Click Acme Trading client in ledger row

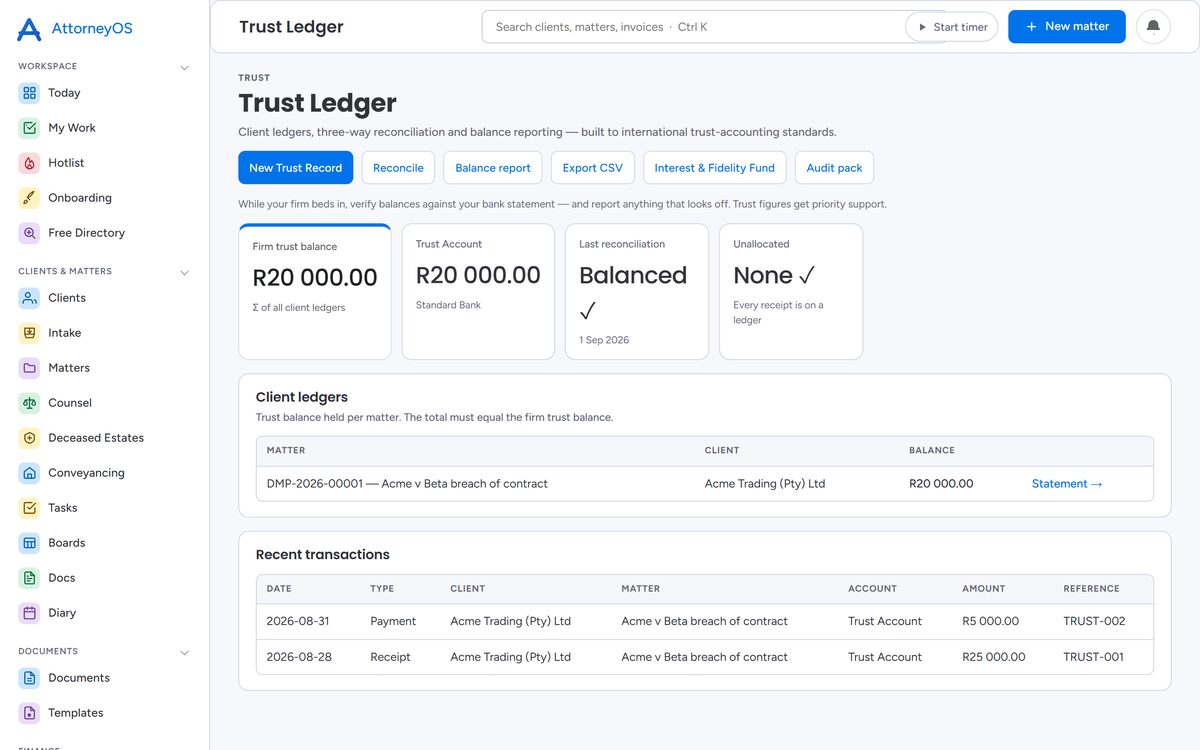point(765,484)
